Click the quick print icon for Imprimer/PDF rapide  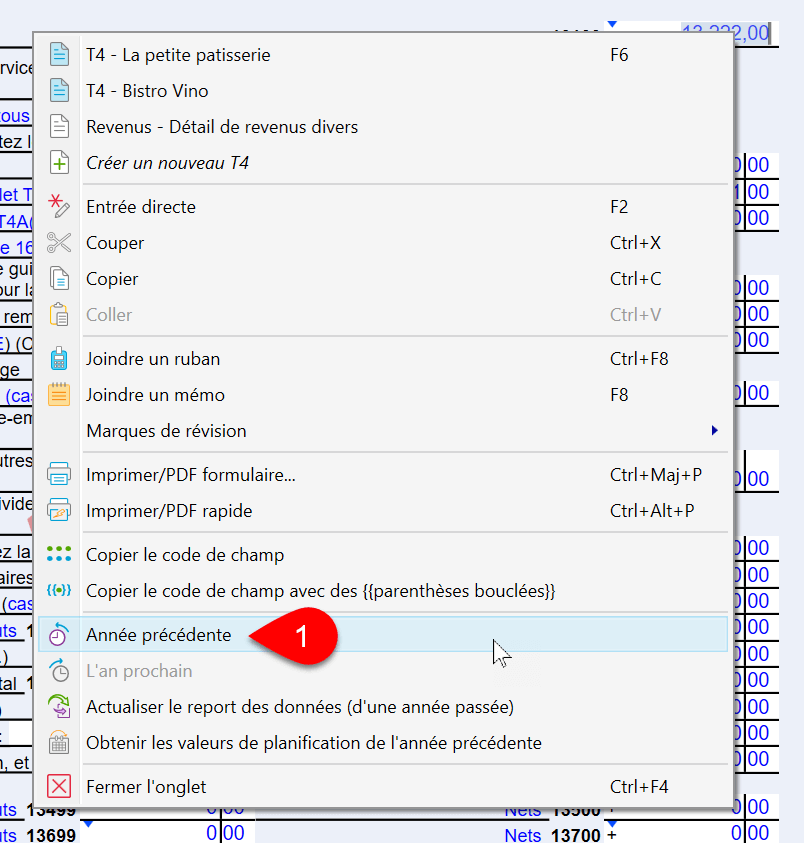59,510
